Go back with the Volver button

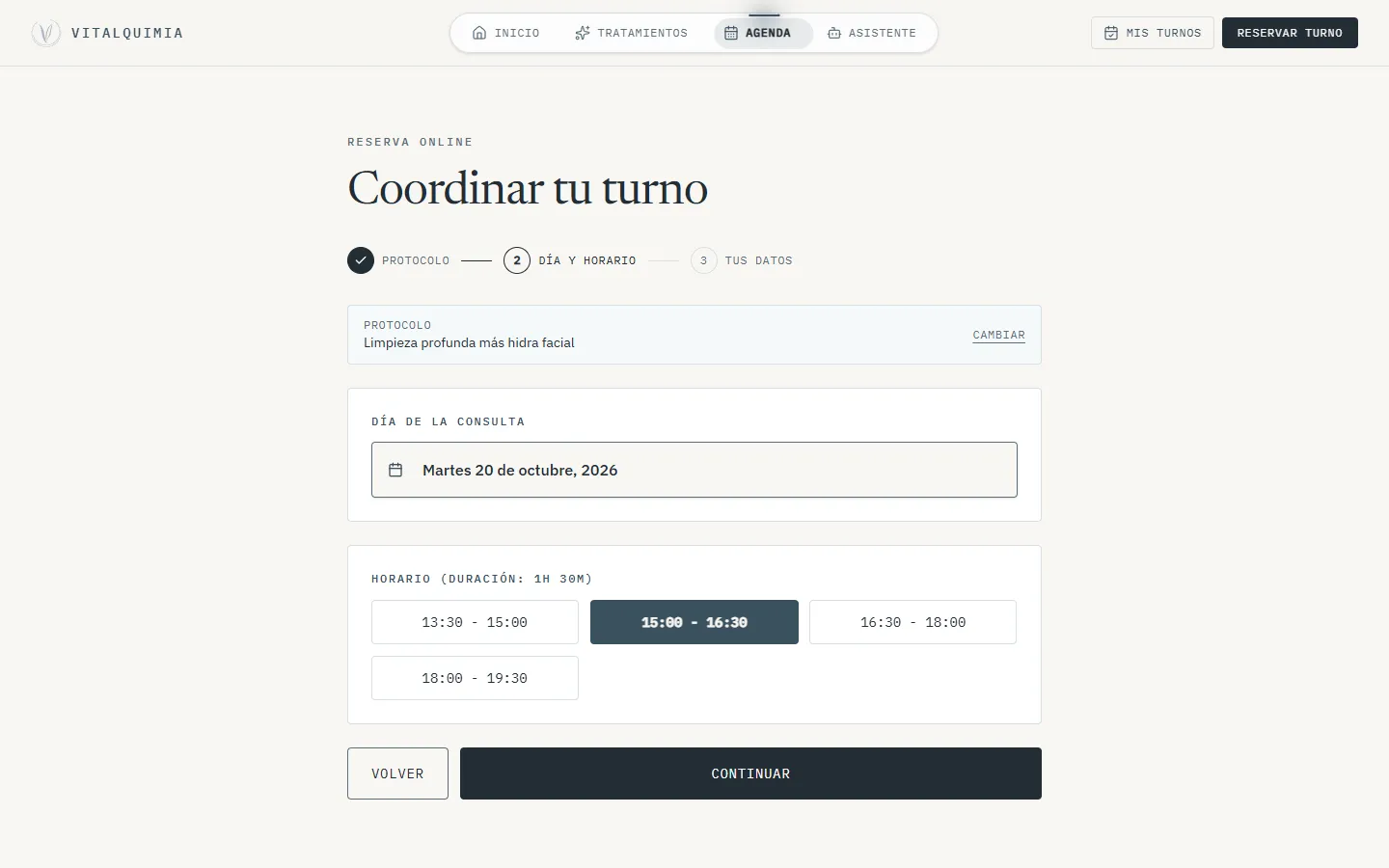pos(397,773)
